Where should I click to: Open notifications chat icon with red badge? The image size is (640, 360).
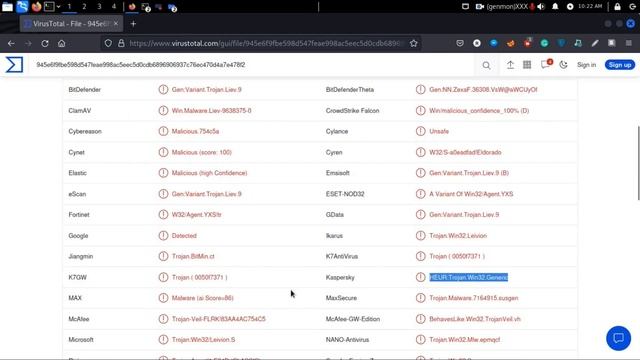tap(546, 64)
